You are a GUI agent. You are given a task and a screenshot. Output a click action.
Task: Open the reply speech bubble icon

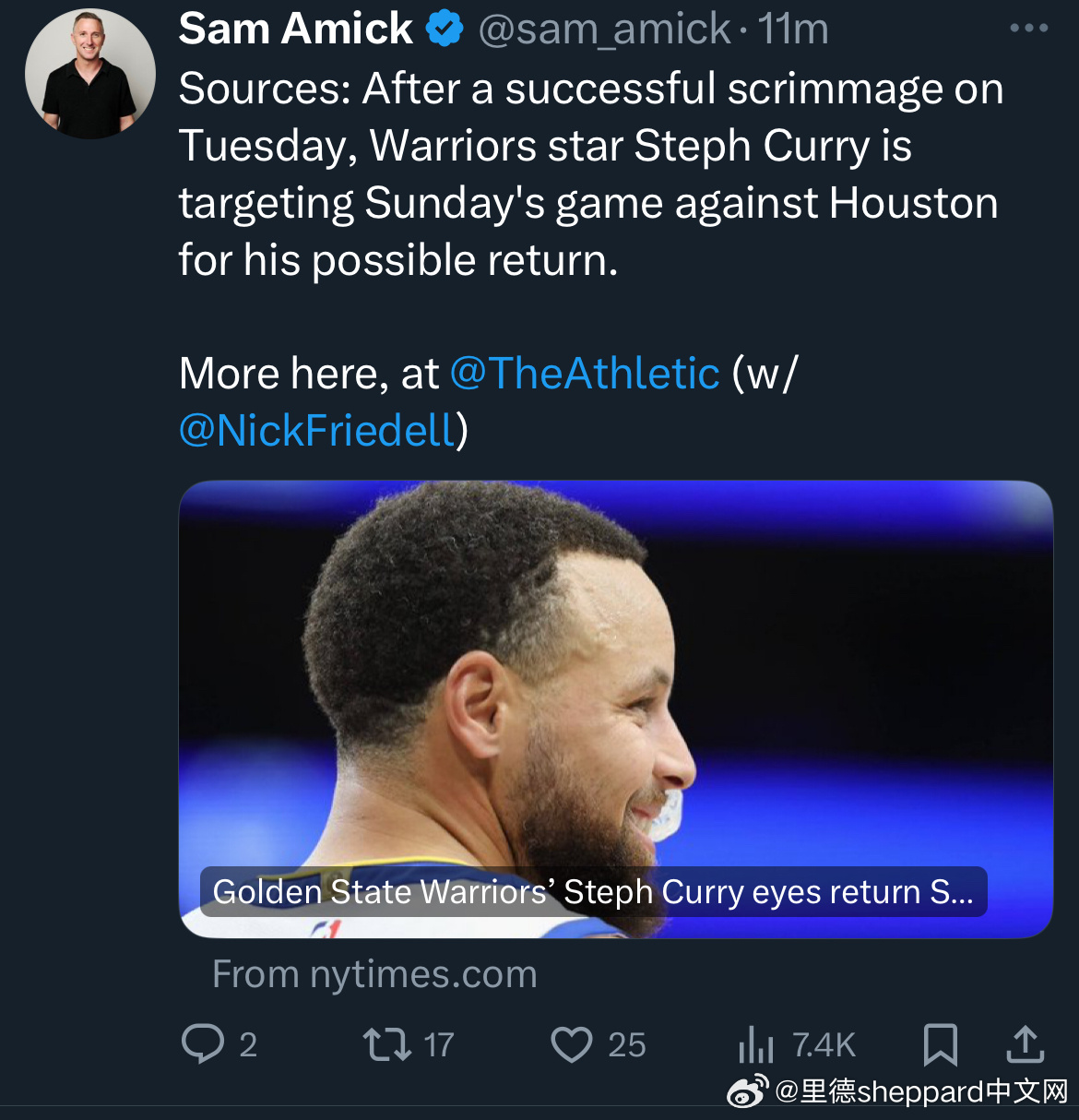(203, 1044)
